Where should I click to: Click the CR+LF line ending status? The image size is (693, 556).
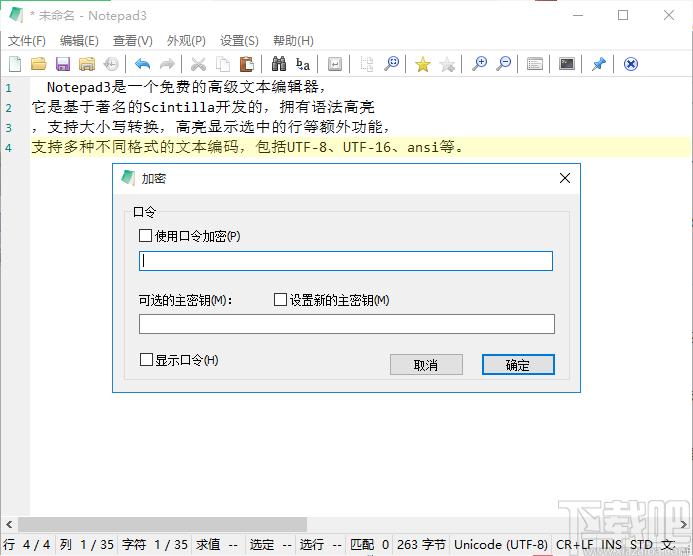coord(575,545)
